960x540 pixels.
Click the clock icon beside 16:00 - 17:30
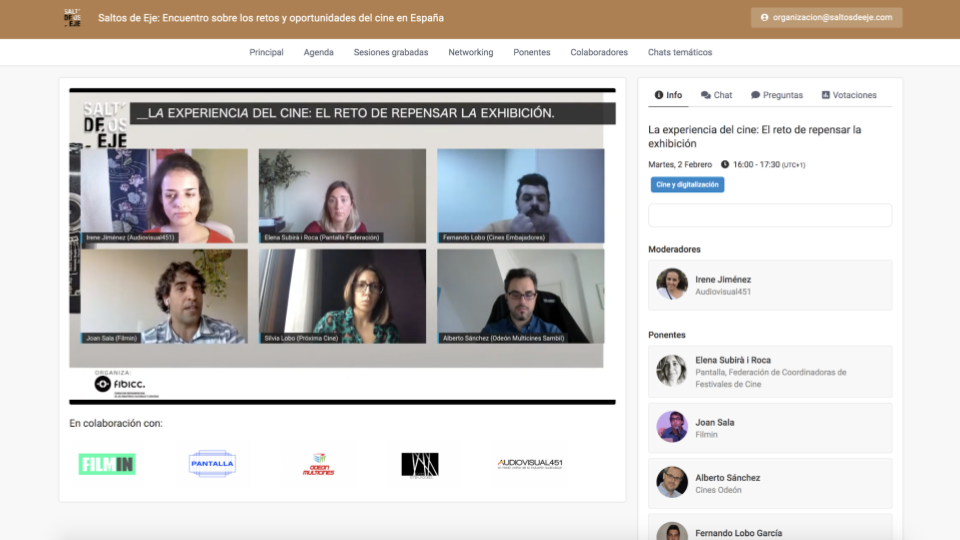pyautogui.click(x=725, y=165)
